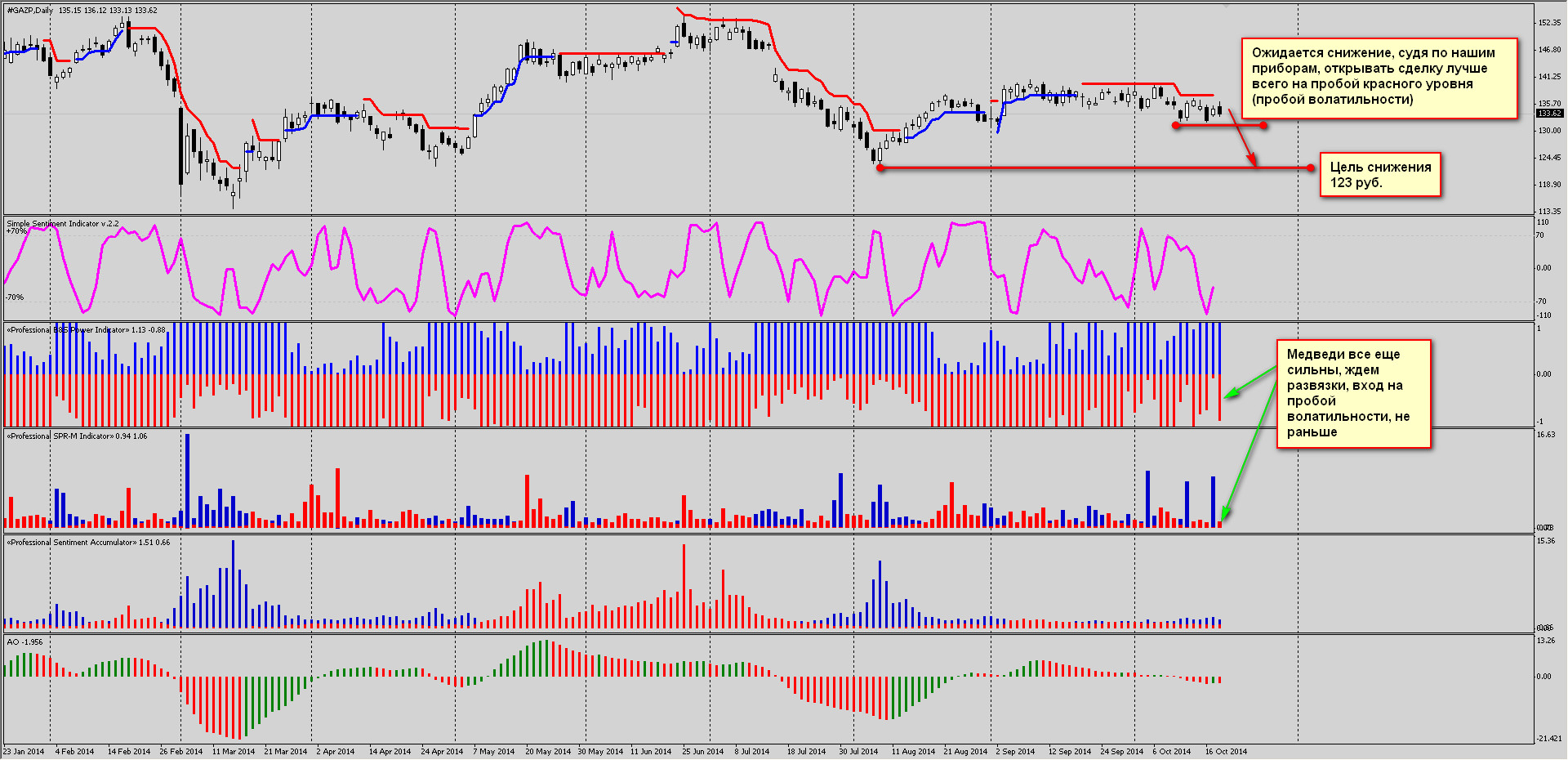Click the Professional Bulls Power Indicator label

tap(86, 330)
